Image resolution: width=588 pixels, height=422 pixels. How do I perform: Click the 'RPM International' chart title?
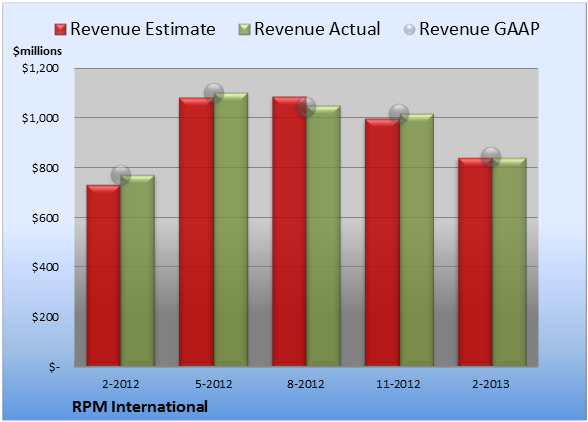[x=140, y=407]
